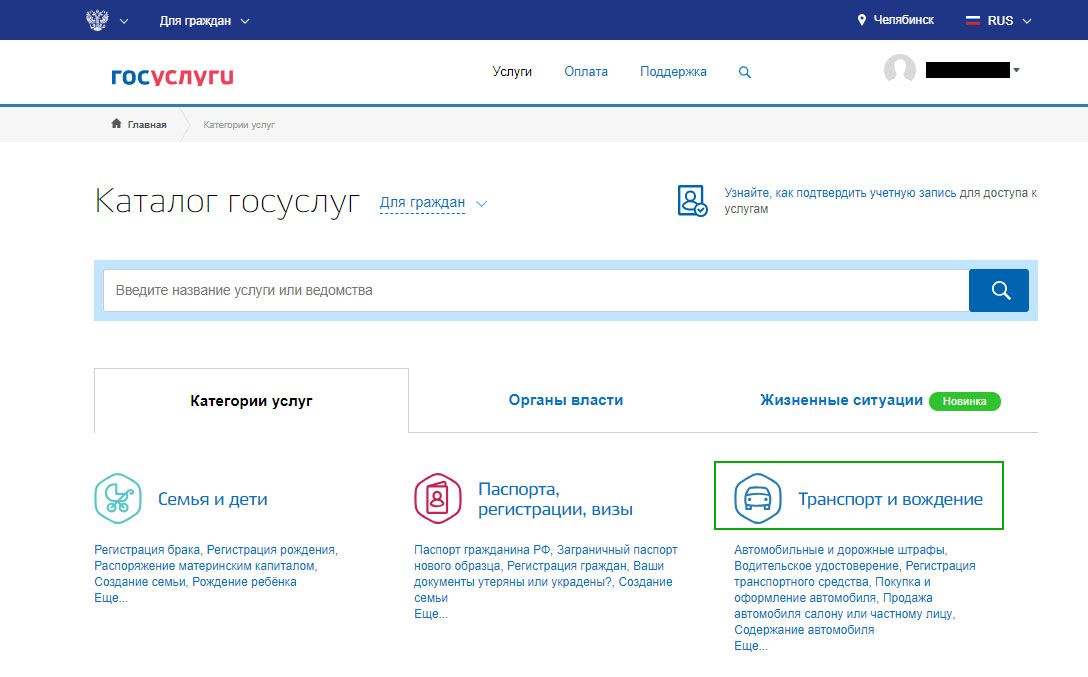The height and width of the screenshot is (677, 1088).
Task: Switch to the 'Органы власти' tab
Action: pyautogui.click(x=566, y=400)
